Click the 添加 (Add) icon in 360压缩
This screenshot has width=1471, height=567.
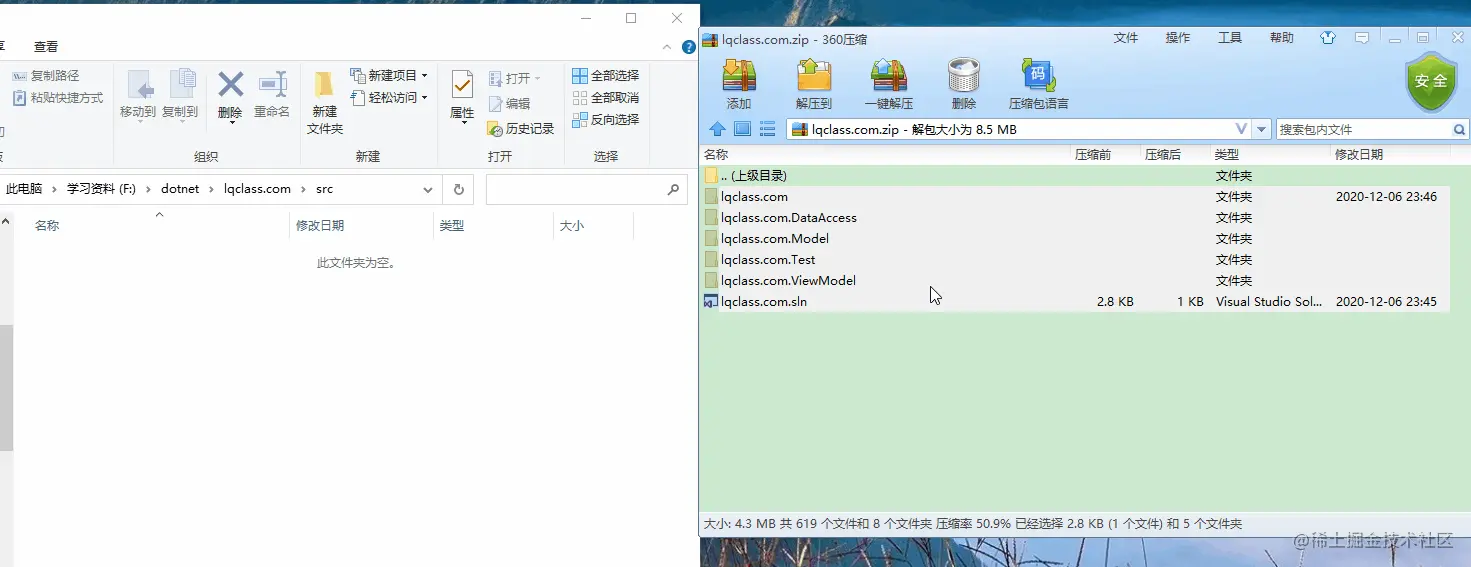pyautogui.click(x=739, y=76)
